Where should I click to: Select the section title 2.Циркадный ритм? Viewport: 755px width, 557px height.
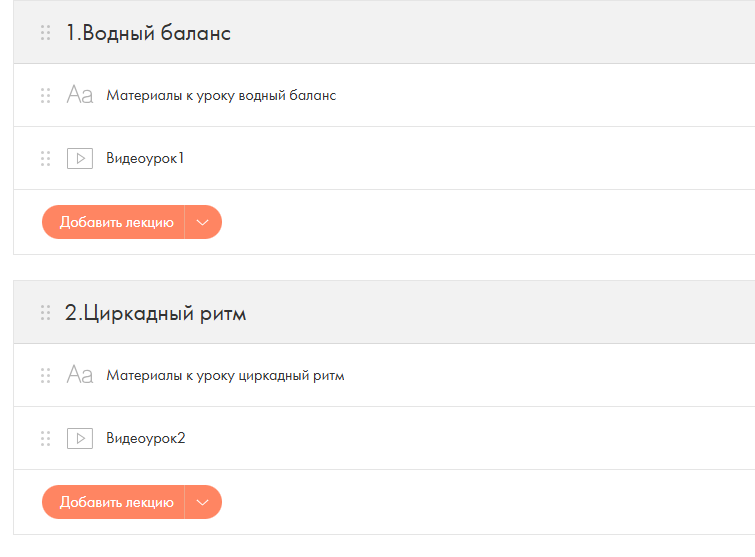(x=156, y=313)
